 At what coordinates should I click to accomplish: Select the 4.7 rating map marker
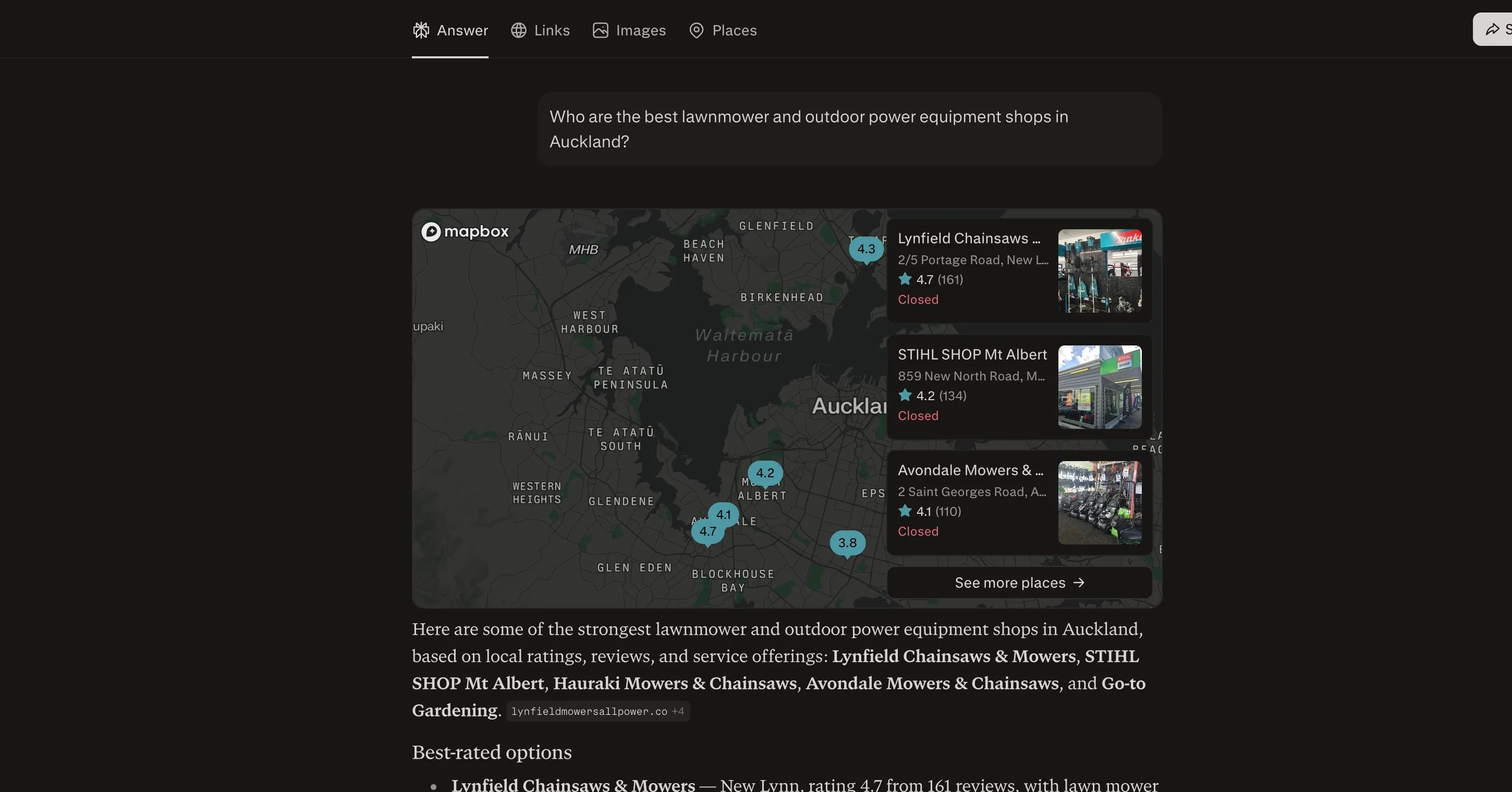coord(708,532)
